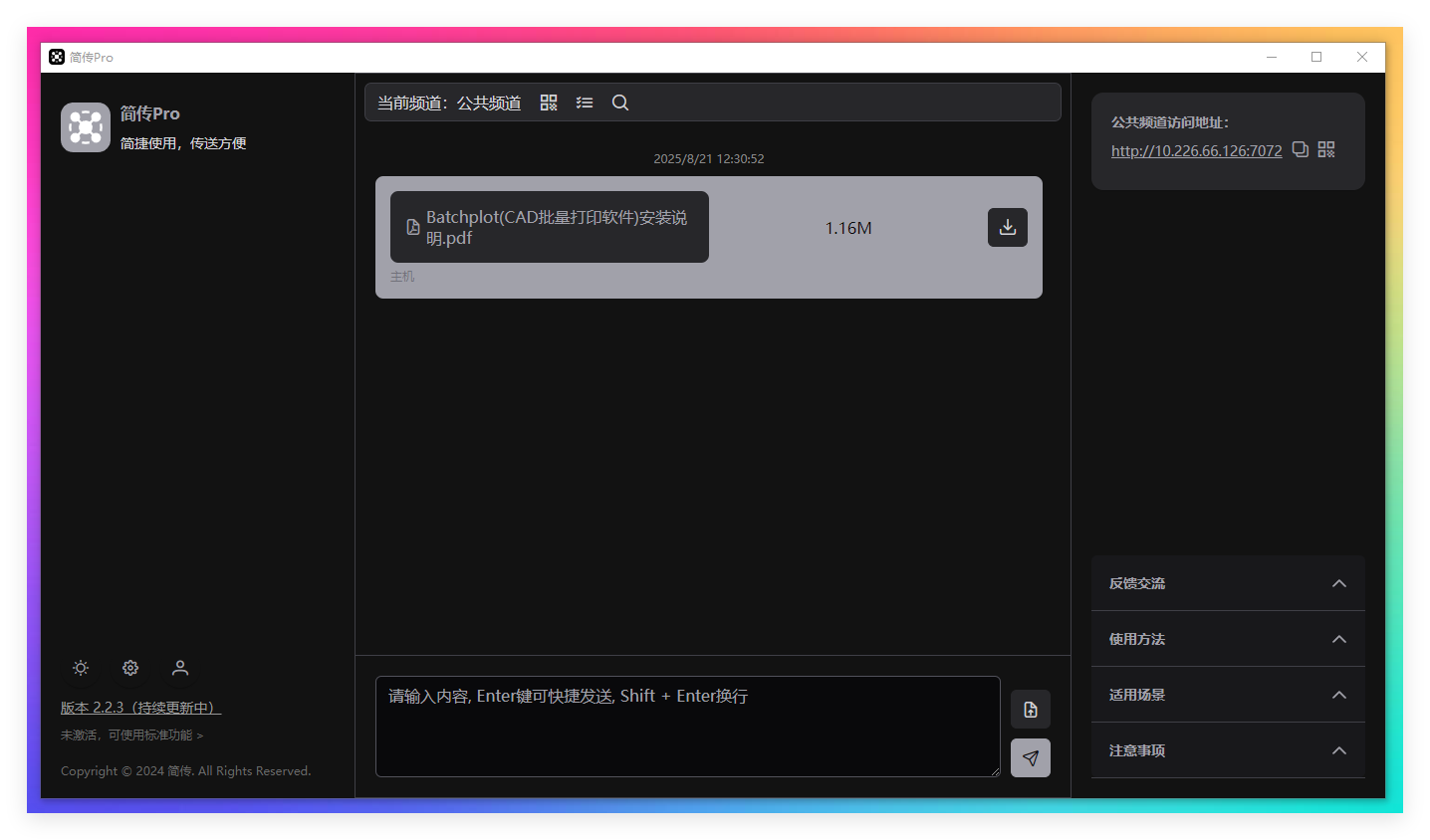
Task: Click the send message paper-plane icon
Action: pyautogui.click(x=1031, y=757)
